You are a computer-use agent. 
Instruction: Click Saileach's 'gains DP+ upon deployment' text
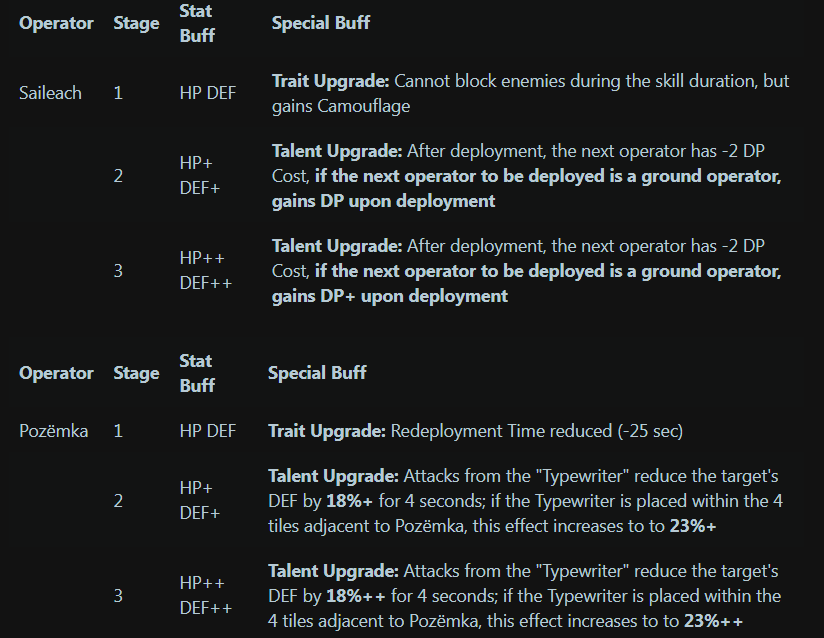[x=390, y=296]
